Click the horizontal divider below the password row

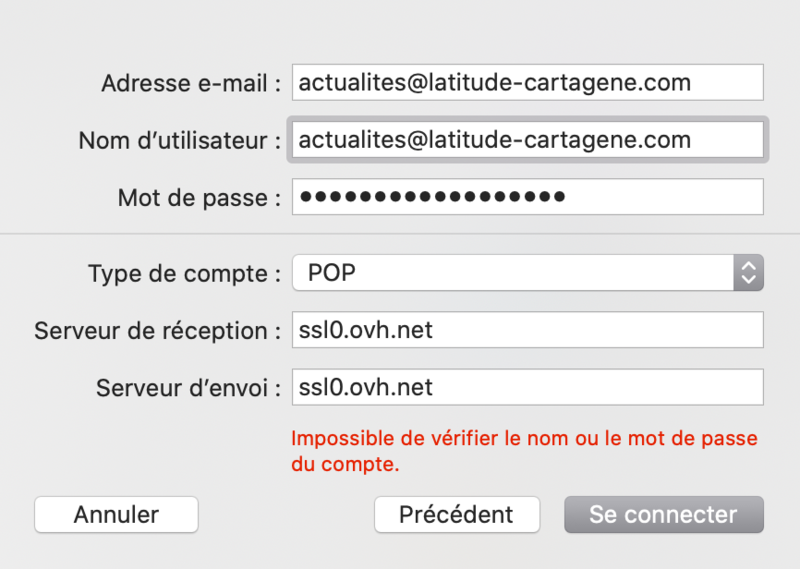click(x=400, y=235)
